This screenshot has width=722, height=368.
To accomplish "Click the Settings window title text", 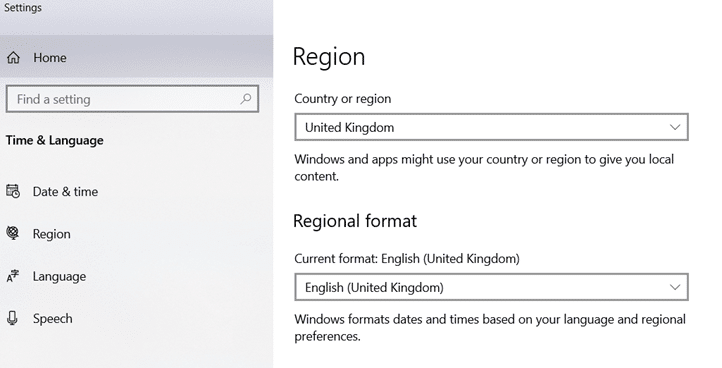I will [23, 7].
